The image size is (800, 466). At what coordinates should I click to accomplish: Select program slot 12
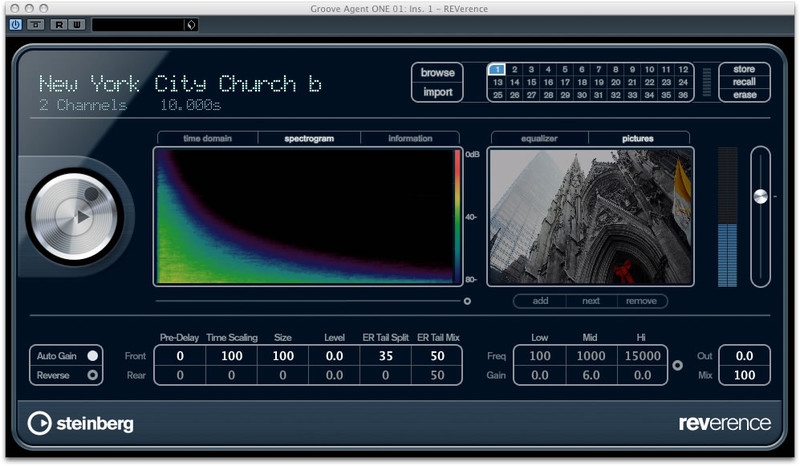(683, 69)
